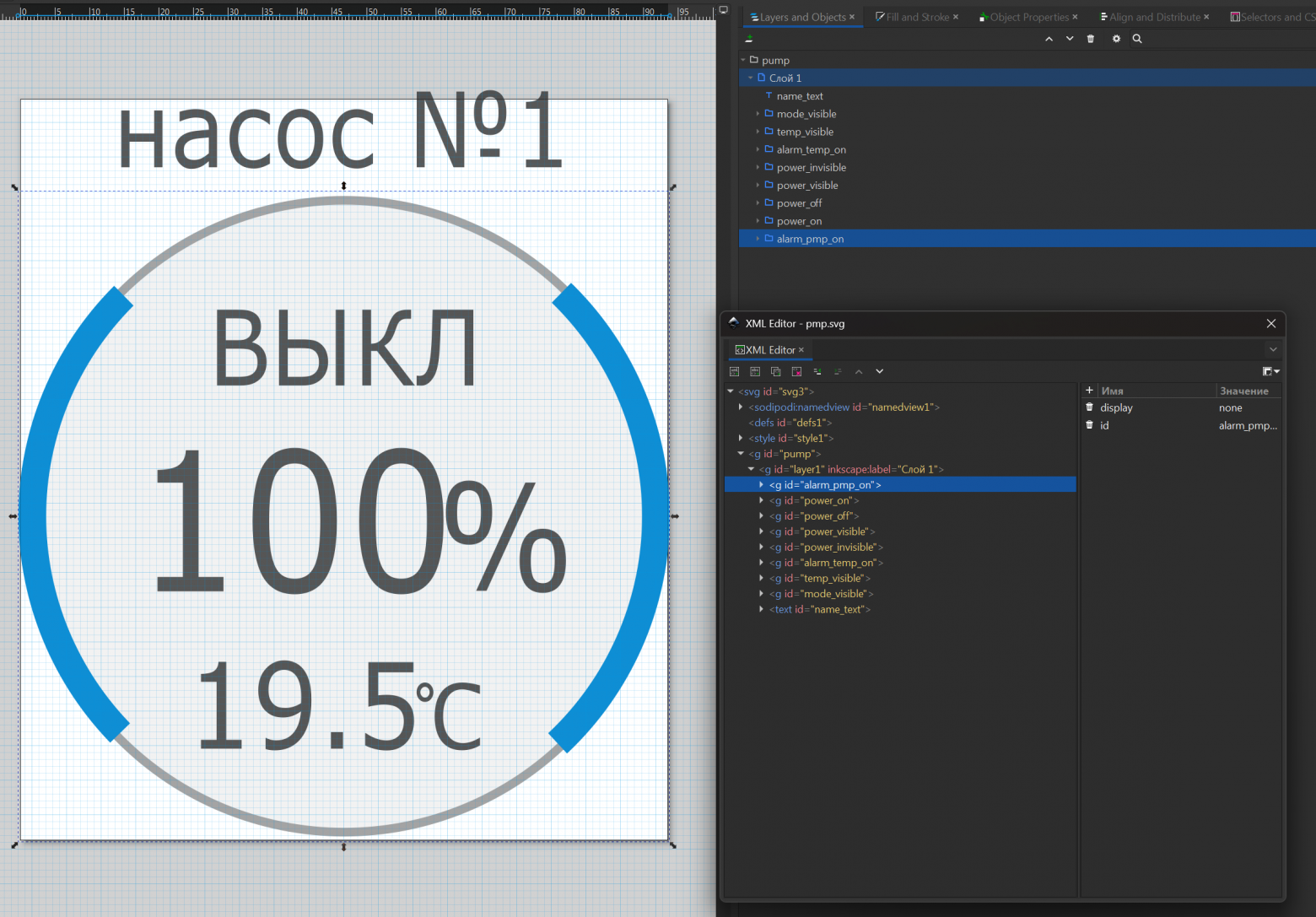Viewport: 1316px width, 917px height.
Task: Delete selected layer with trash icon
Action: 1091,39
